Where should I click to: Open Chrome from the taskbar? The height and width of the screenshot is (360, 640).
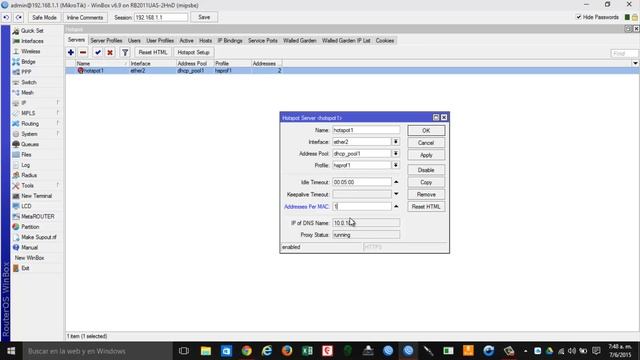click(x=247, y=351)
